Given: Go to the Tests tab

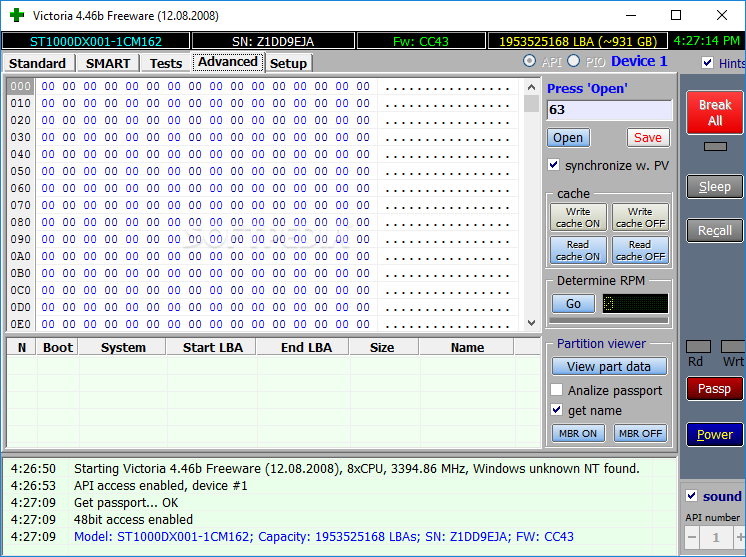Looking at the screenshot, I should (166, 63).
